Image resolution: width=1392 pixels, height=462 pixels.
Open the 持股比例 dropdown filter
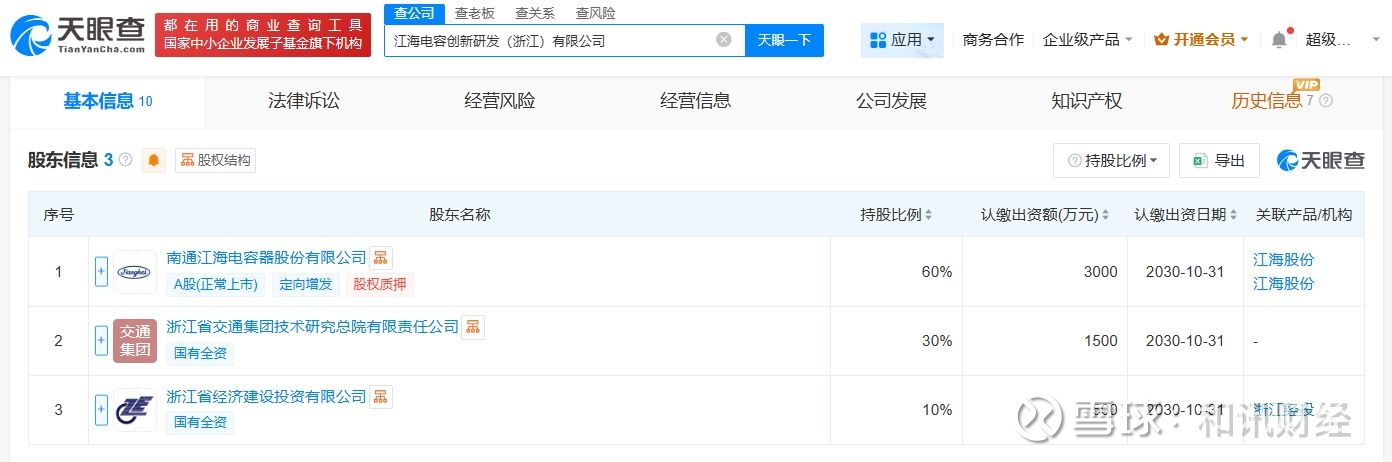1112,160
